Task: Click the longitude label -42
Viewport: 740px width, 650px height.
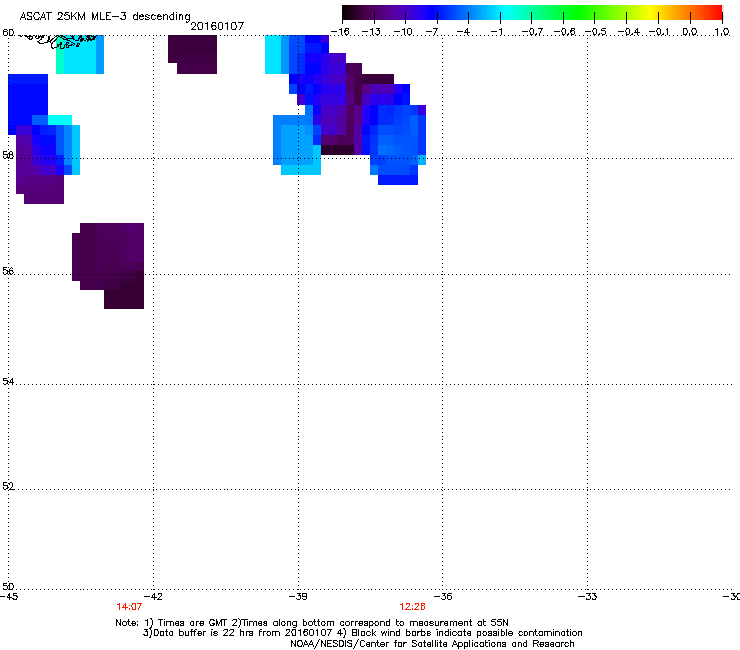Action: (x=153, y=596)
